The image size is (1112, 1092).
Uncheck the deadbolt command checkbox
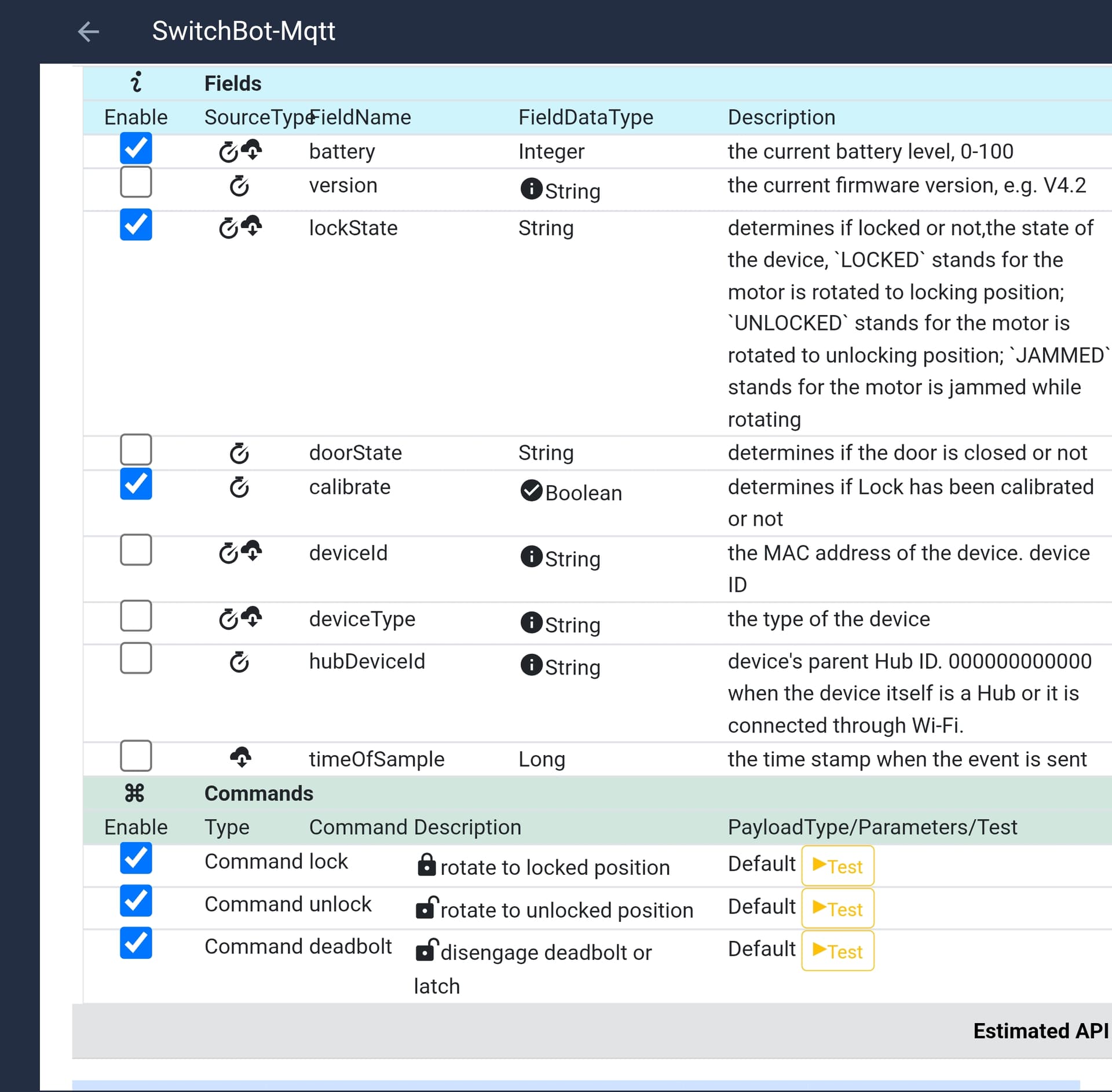[136, 943]
